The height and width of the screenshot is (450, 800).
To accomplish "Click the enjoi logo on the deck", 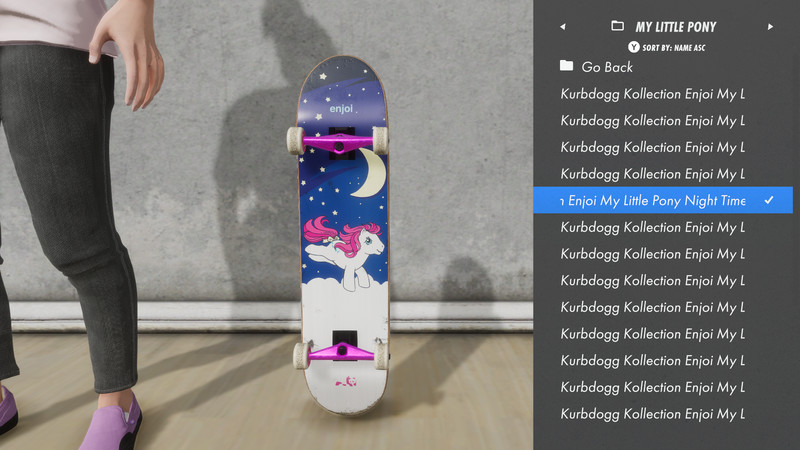I will click(x=341, y=109).
